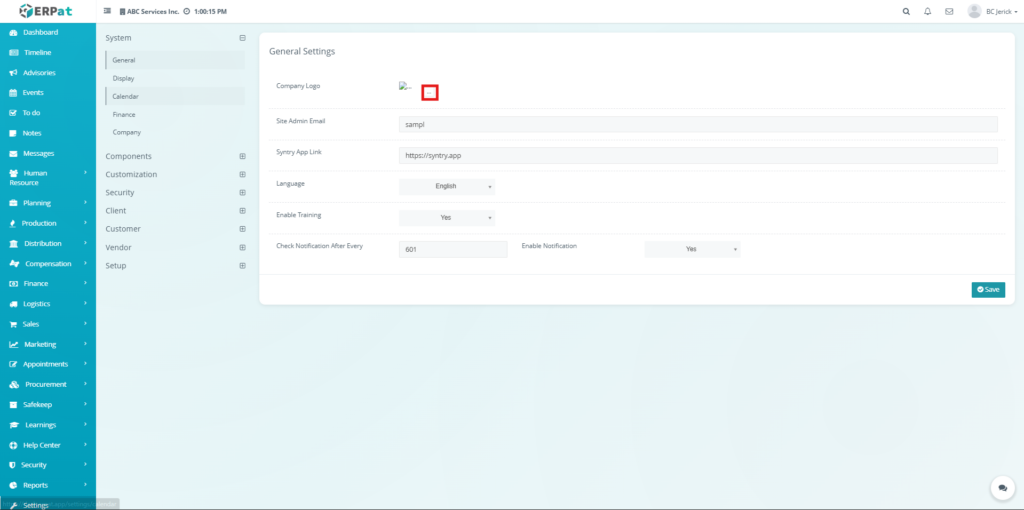Click the search icon in top bar
Image resolution: width=1024 pixels, height=510 pixels.
click(x=906, y=11)
